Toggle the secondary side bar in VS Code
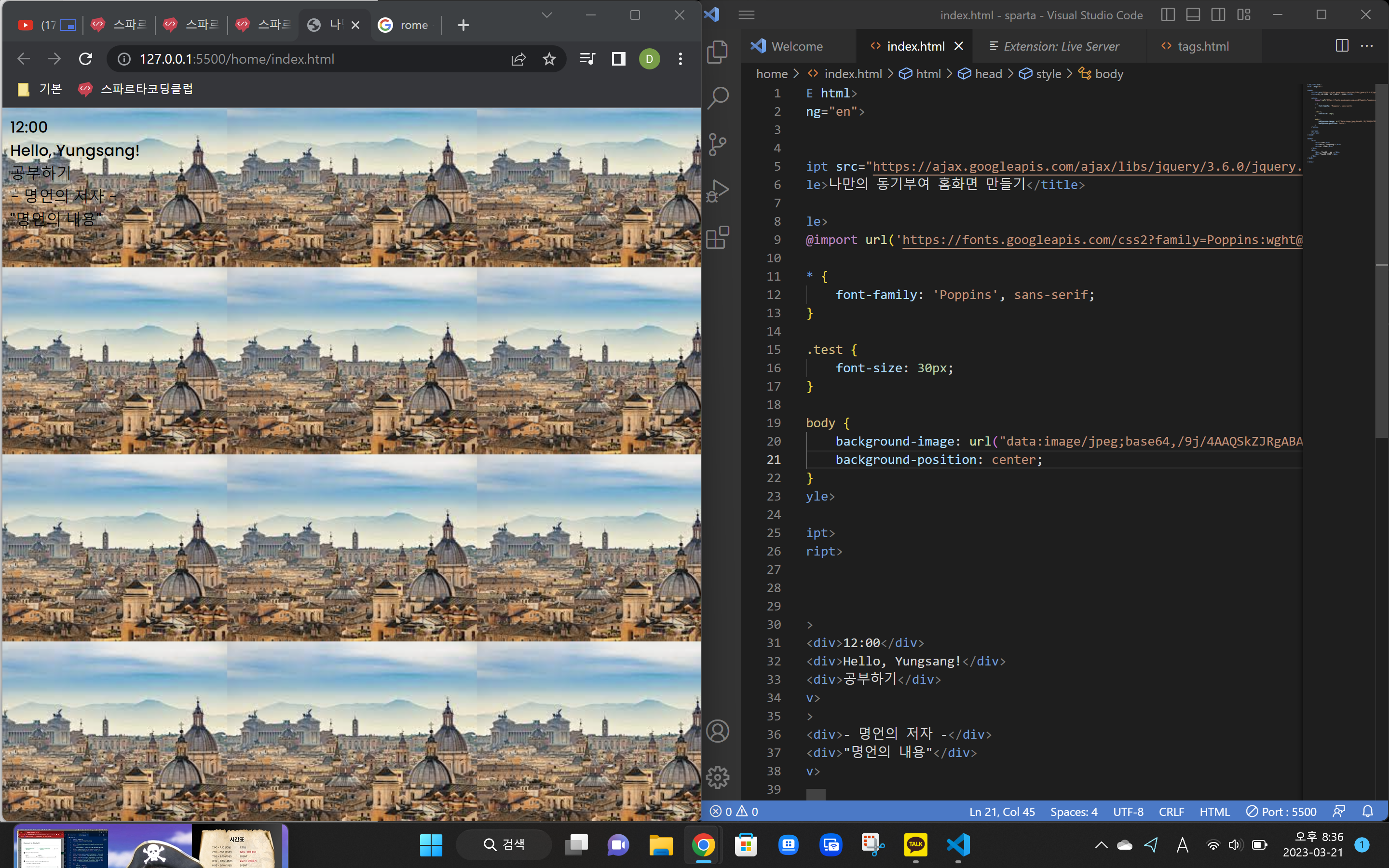Image resolution: width=1389 pixels, height=868 pixels. point(1219,15)
